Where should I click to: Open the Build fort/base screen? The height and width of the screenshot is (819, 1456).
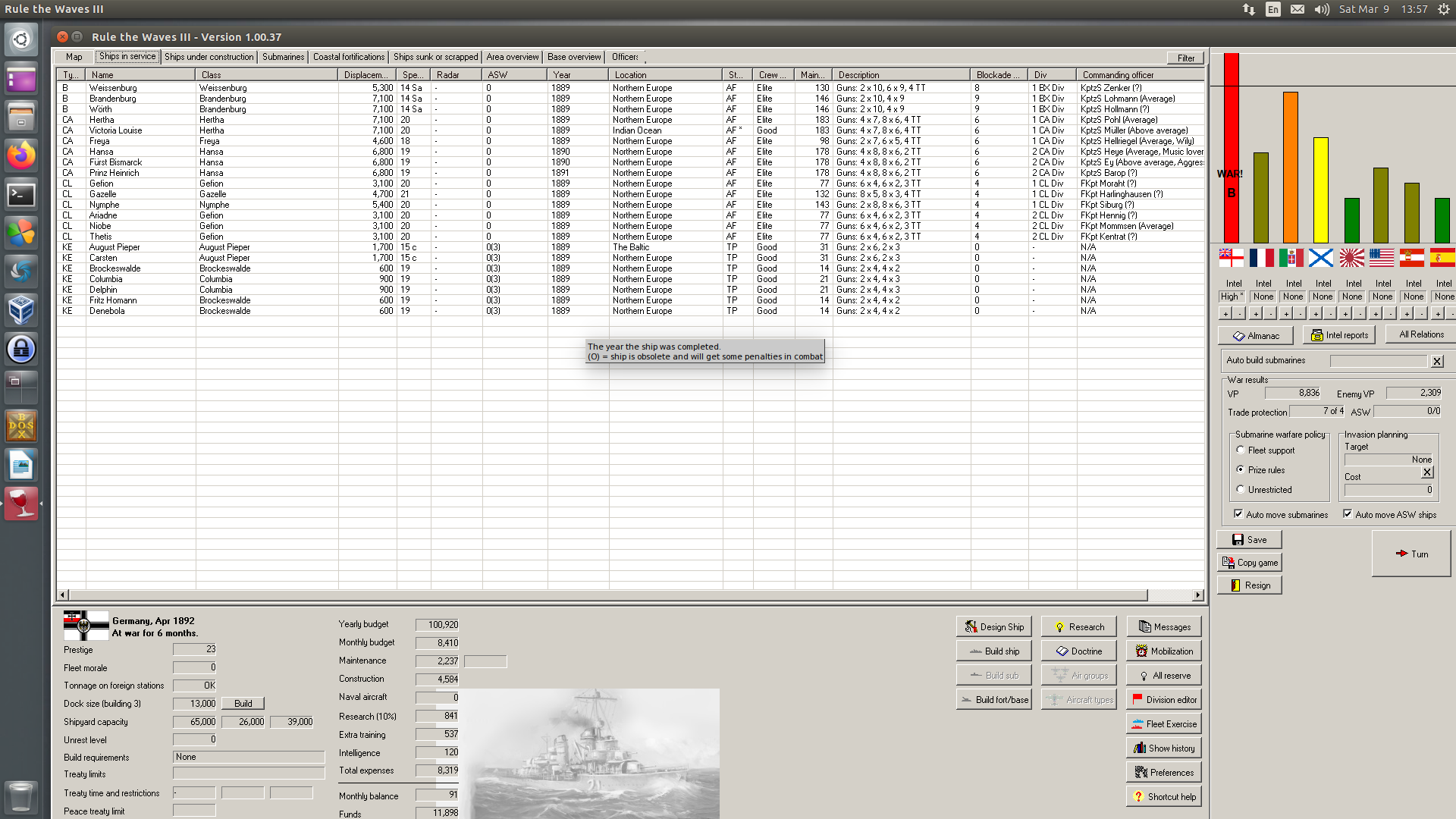pos(993,700)
